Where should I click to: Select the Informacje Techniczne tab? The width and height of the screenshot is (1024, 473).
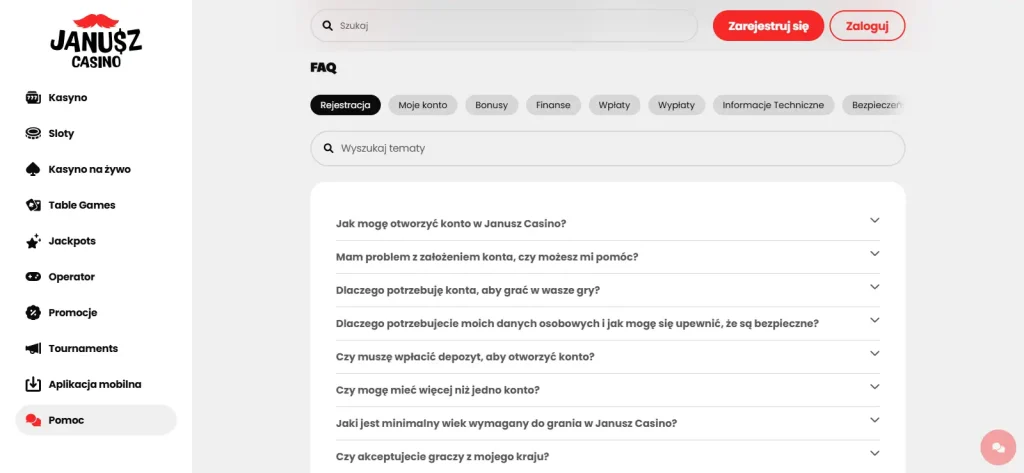click(x=773, y=105)
